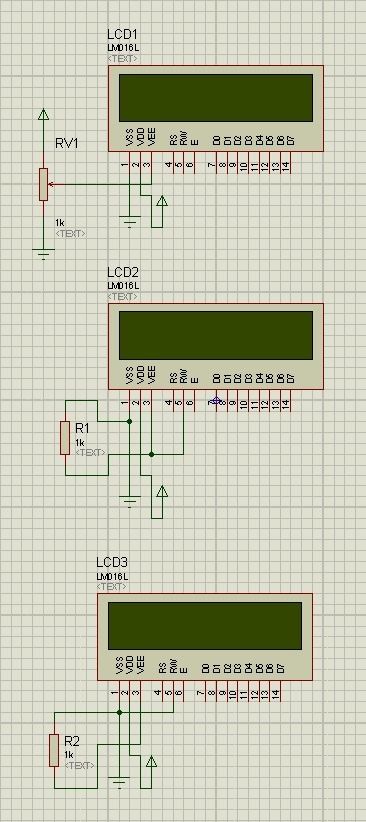Click the 1k value of R2
This screenshot has width=366, height=822.
(x=69, y=754)
